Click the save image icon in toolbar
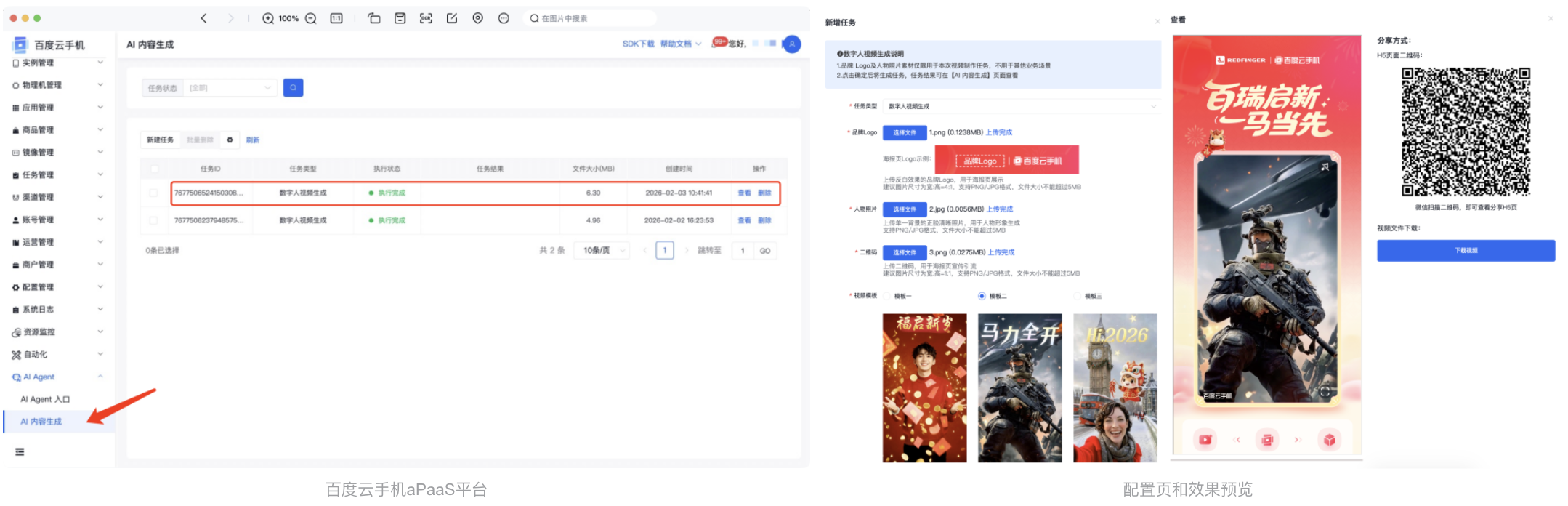This screenshot has width=1568, height=506. tap(400, 18)
